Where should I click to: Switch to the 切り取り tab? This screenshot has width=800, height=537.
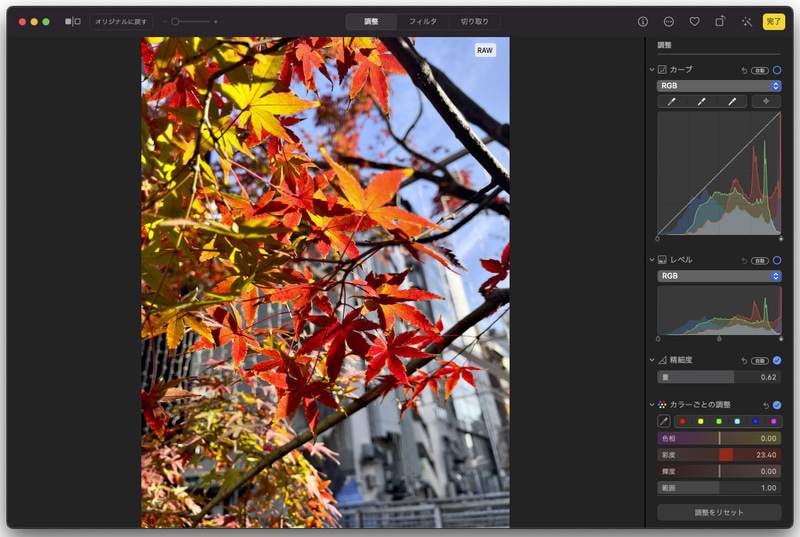(474, 21)
